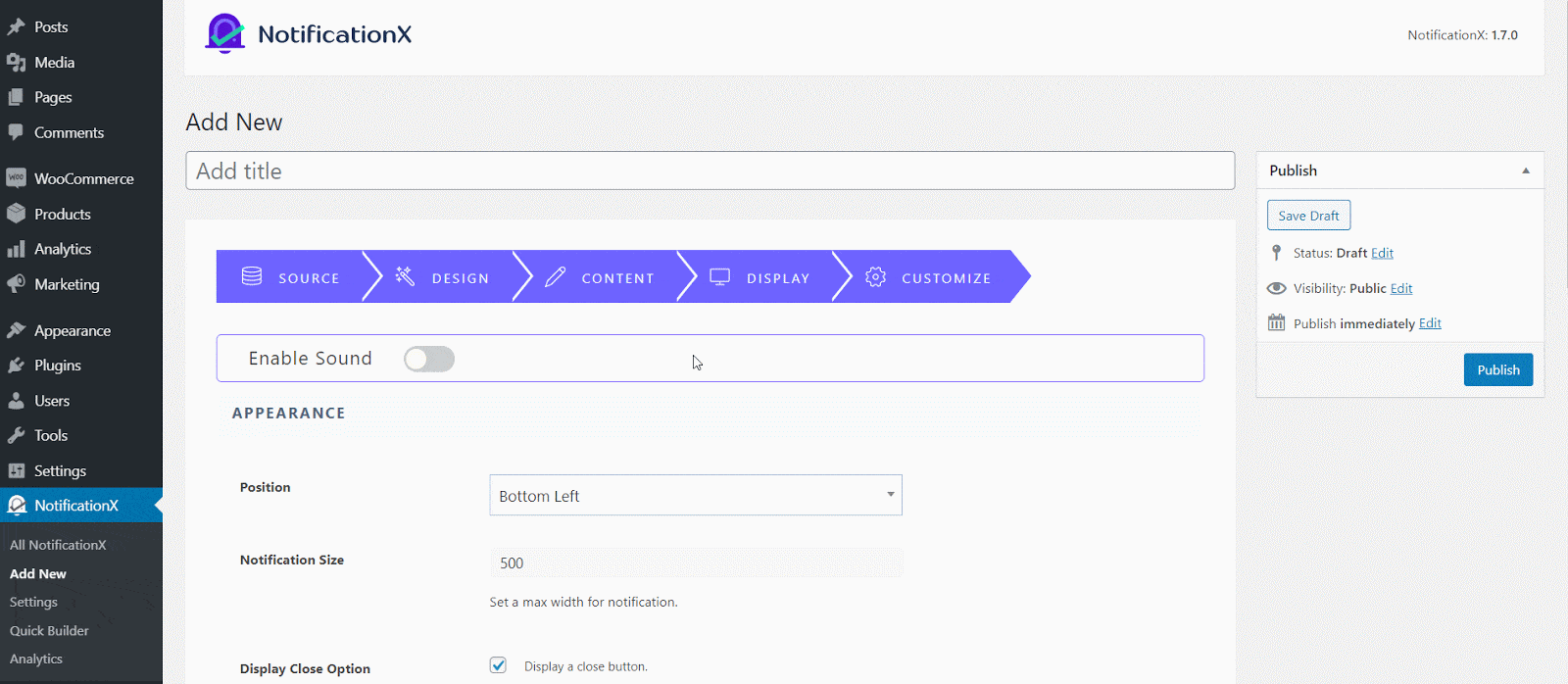The width and height of the screenshot is (1568, 684).
Task: Click the Users person icon
Action: [16, 401]
